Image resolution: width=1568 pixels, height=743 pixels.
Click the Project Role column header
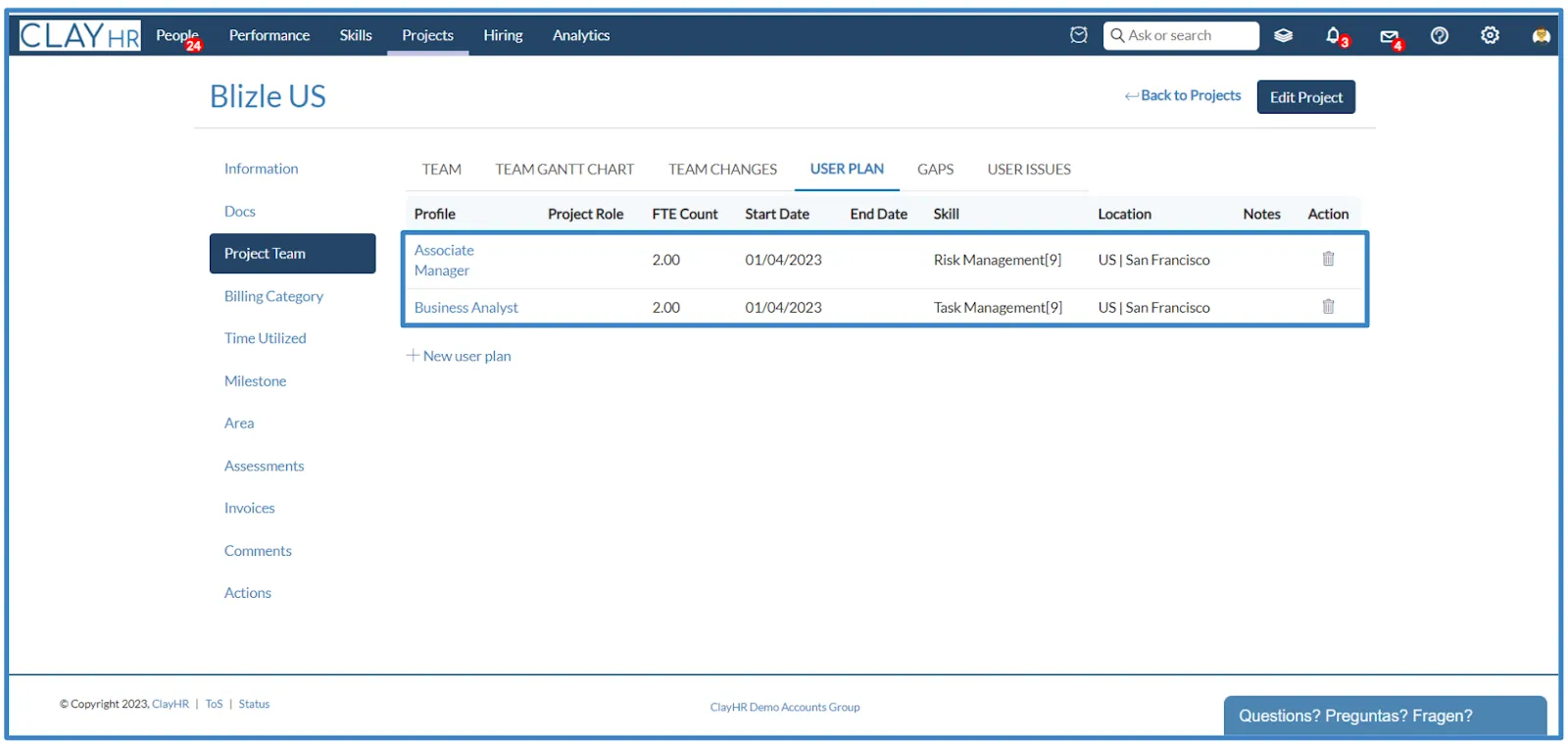point(586,214)
